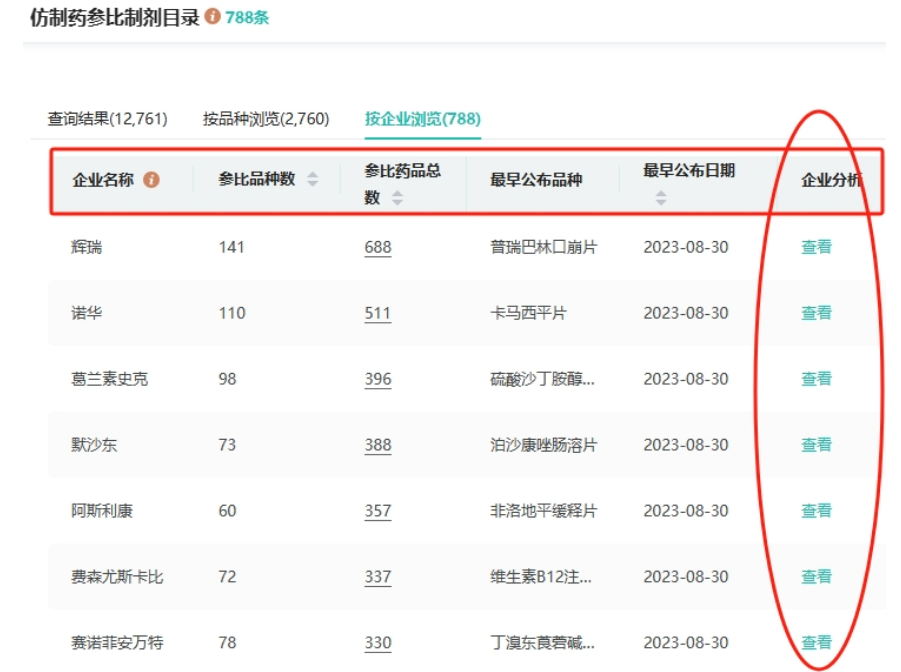Screen dimensions: 901x672
Task: Open 查看 analysis link for 辉瑞
Action: click(x=817, y=247)
